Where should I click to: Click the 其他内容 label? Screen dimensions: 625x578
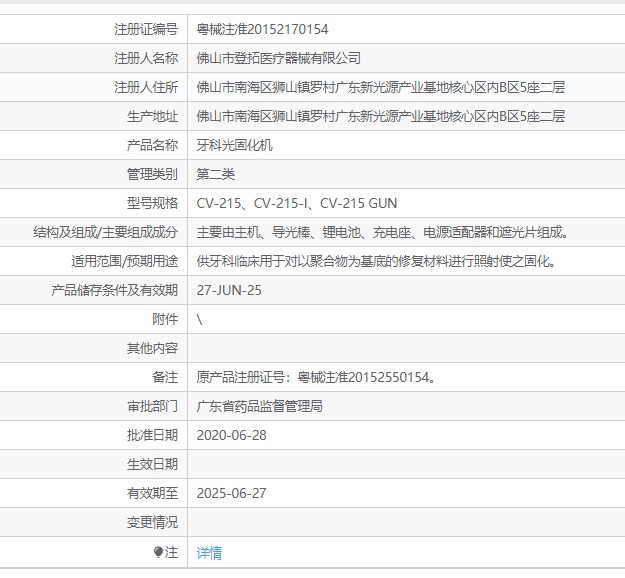(x=152, y=348)
